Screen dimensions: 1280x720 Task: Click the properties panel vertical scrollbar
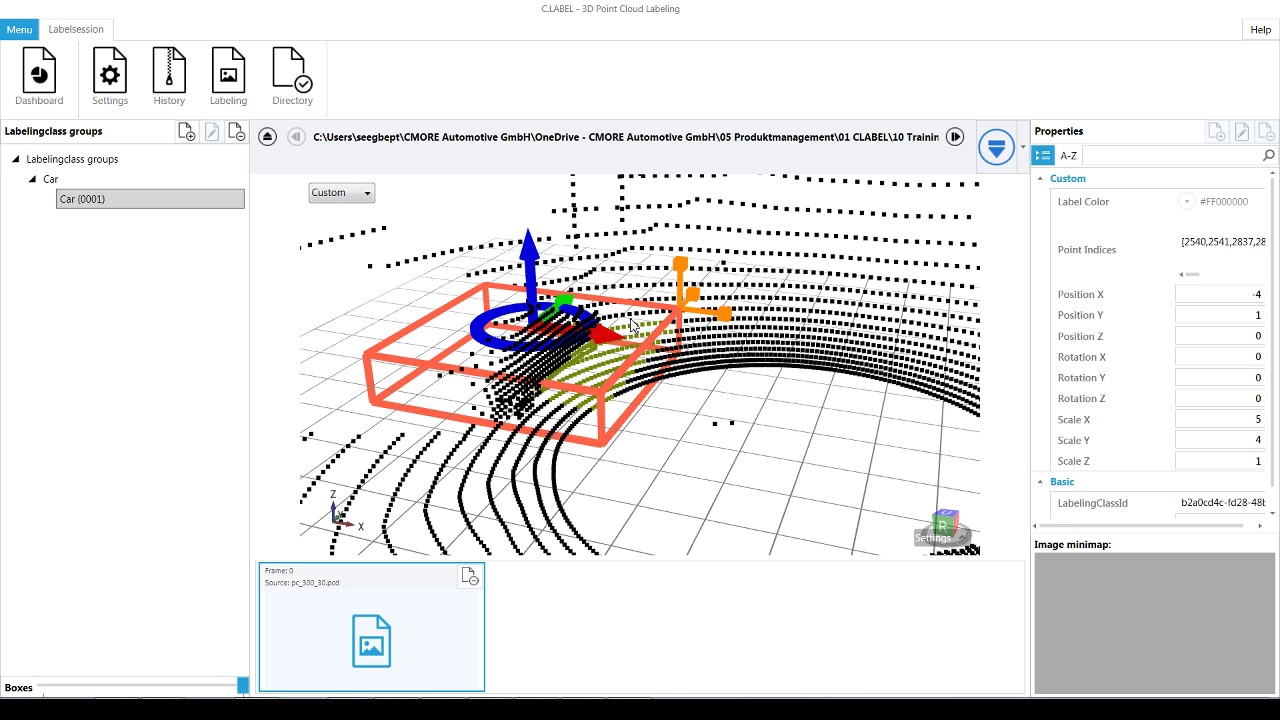1272,340
